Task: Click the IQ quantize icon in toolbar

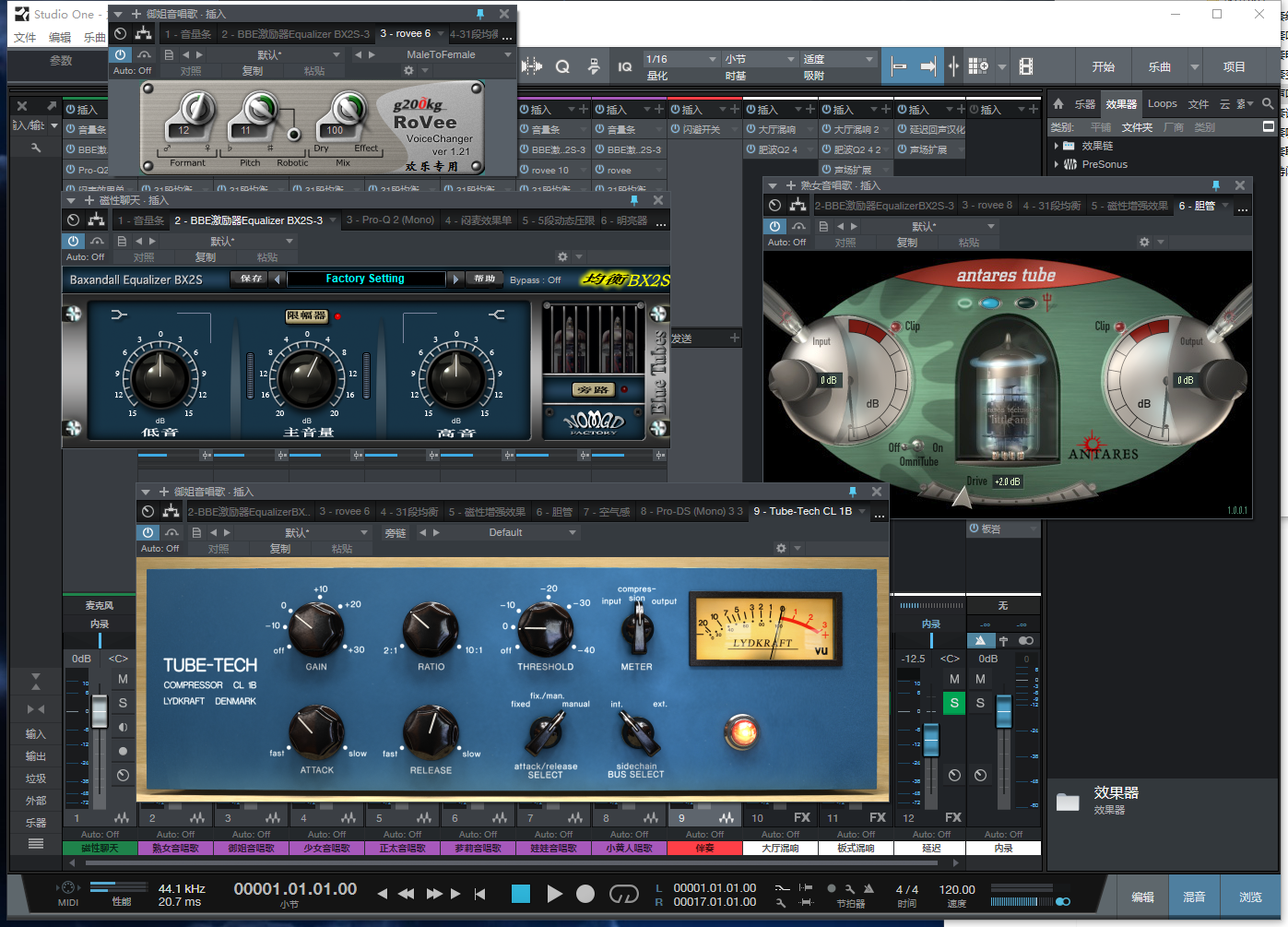Action: tap(624, 66)
